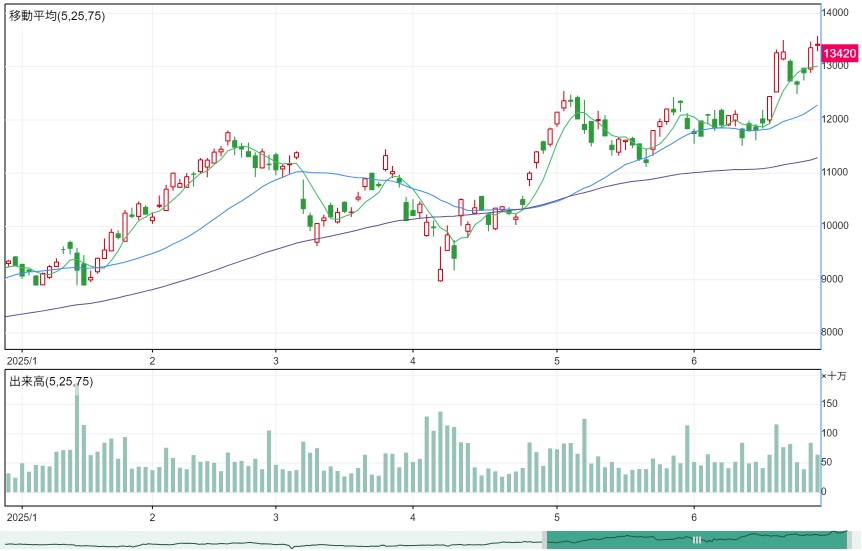Click the 9000 price axis label
The height and width of the screenshot is (551, 862).
coord(832,279)
